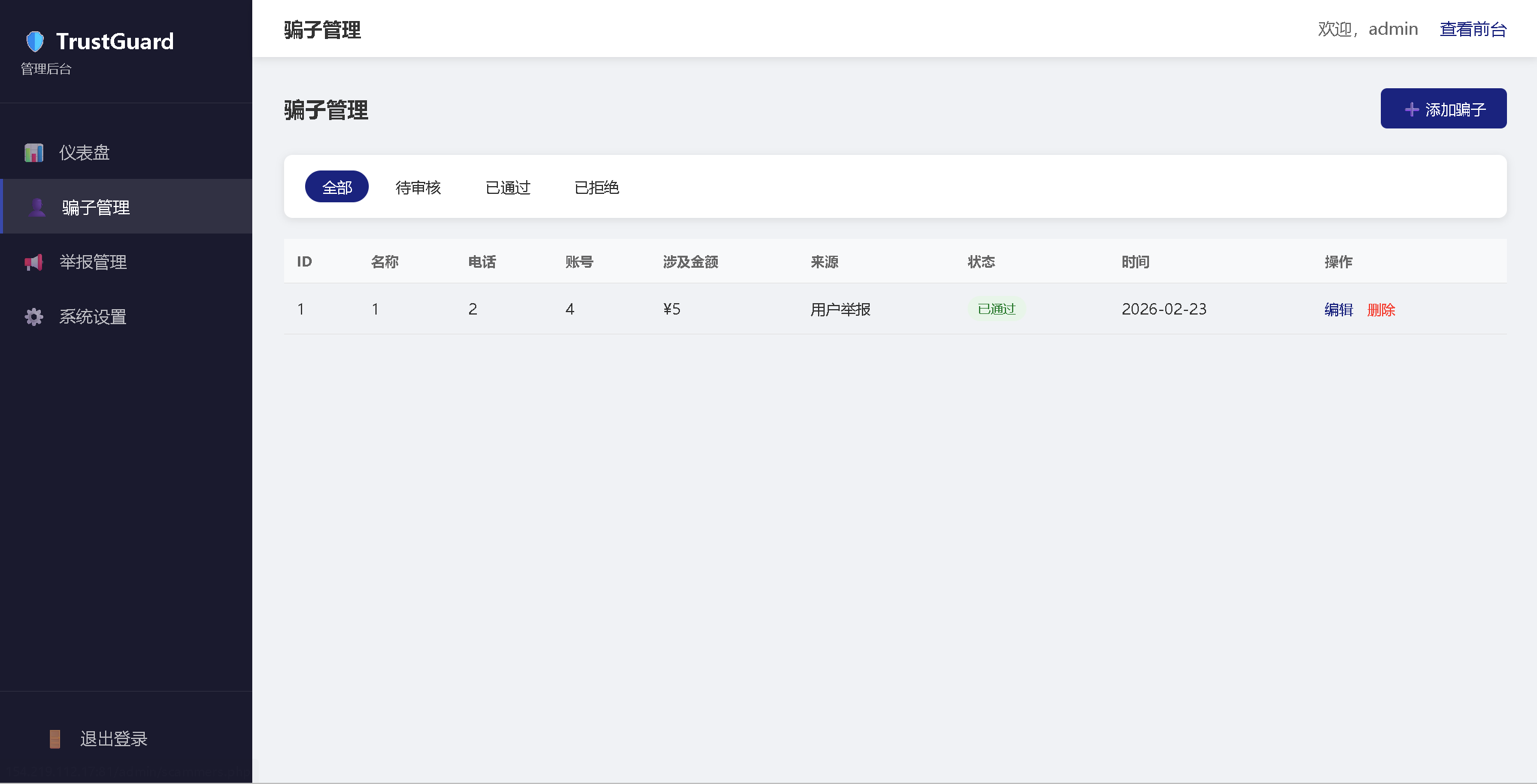Click the plus icon on add button

pos(1411,109)
